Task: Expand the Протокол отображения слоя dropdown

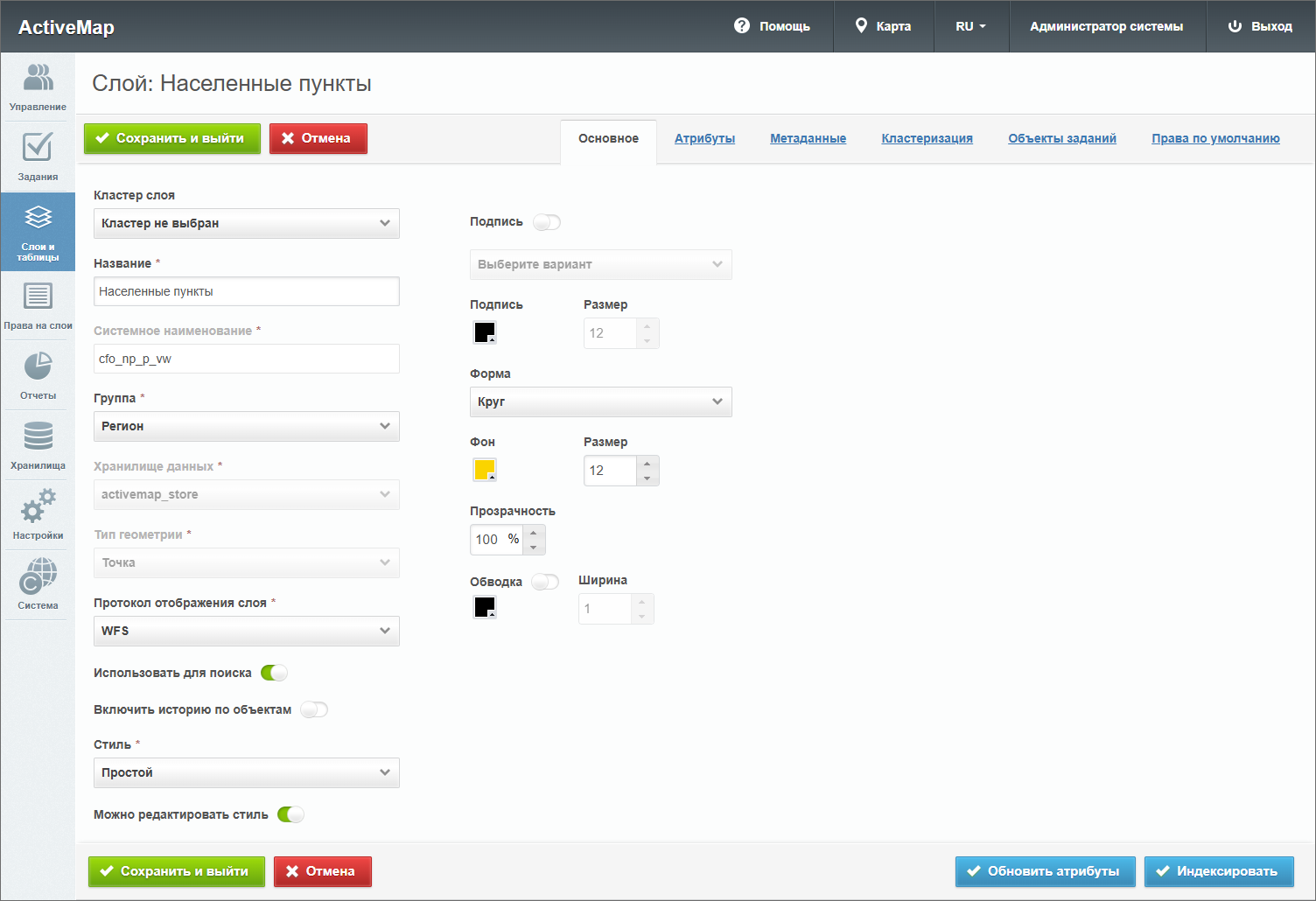Action: click(246, 631)
